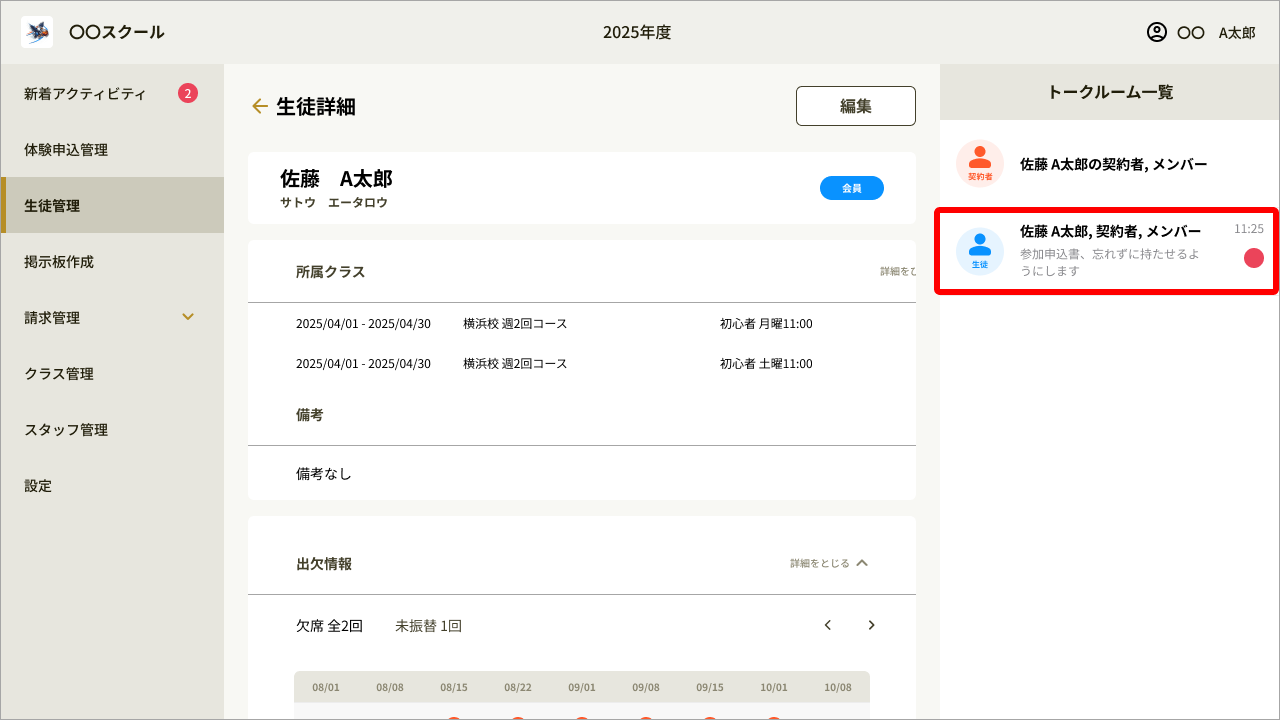
Task: Toggle details of the 所属クラス section
Action: pos(898,271)
